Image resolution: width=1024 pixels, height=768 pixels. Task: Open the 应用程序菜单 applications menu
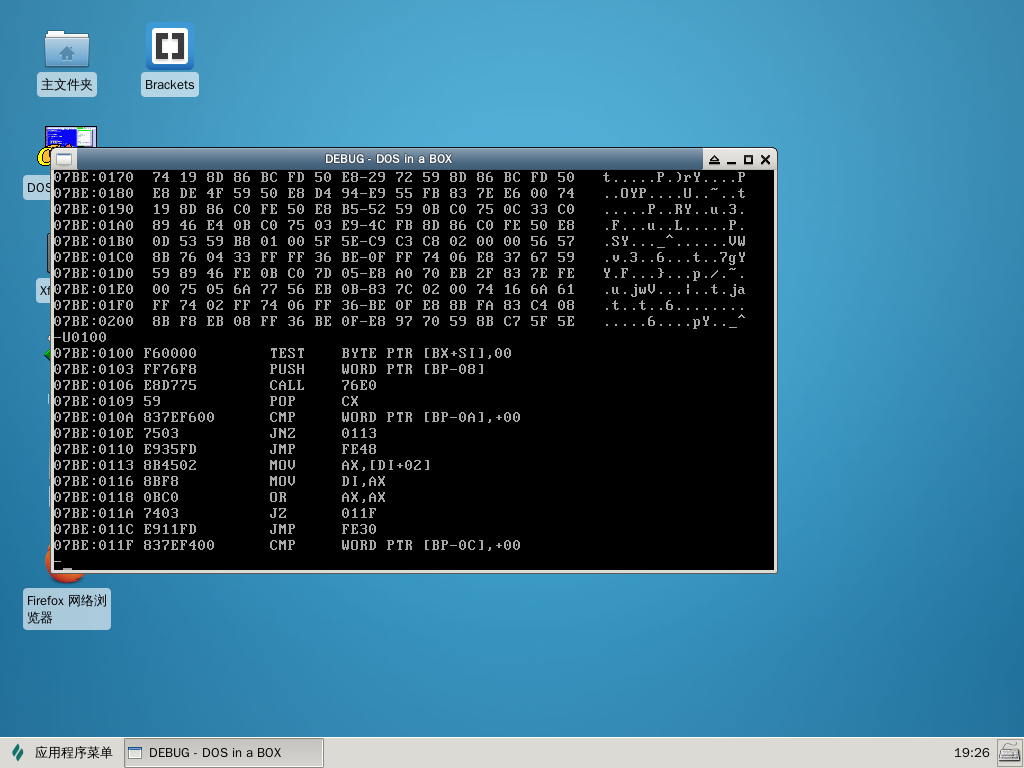pyautogui.click(x=62, y=752)
